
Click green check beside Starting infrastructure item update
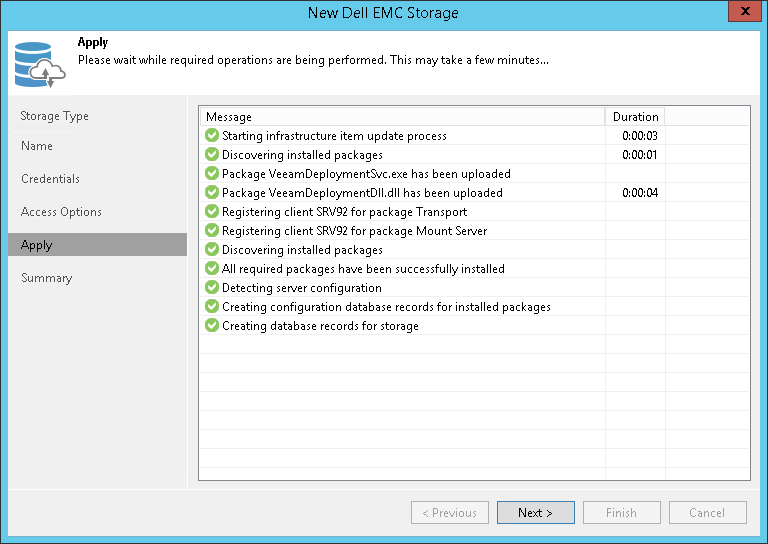[x=211, y=136]
